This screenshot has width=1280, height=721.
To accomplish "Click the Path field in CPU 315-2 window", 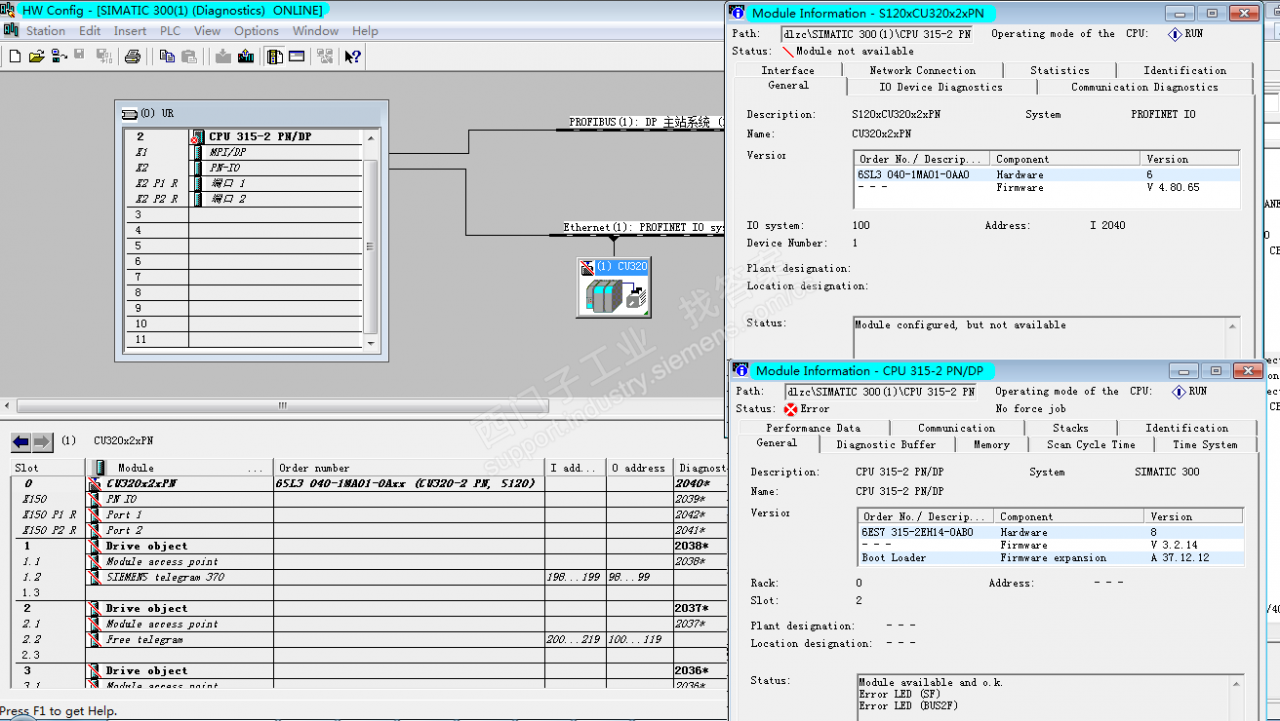I will (x=880, y=392).
